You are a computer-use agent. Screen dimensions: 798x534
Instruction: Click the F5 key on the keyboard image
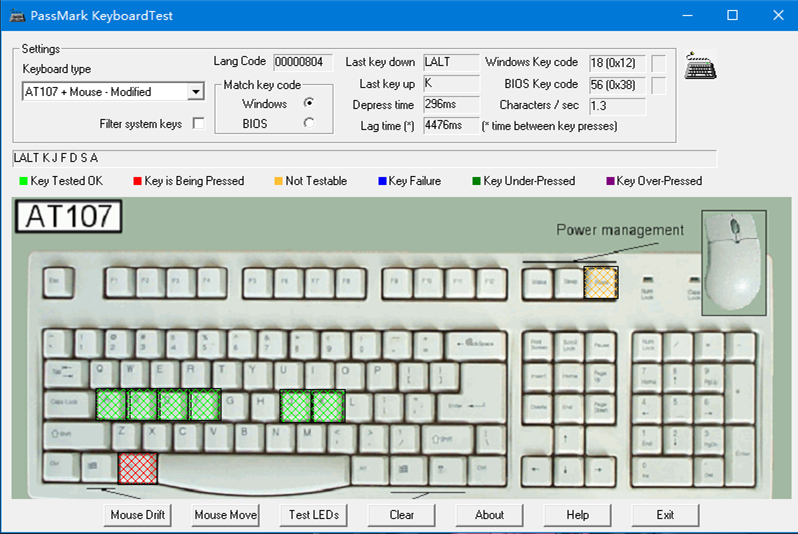257,282
